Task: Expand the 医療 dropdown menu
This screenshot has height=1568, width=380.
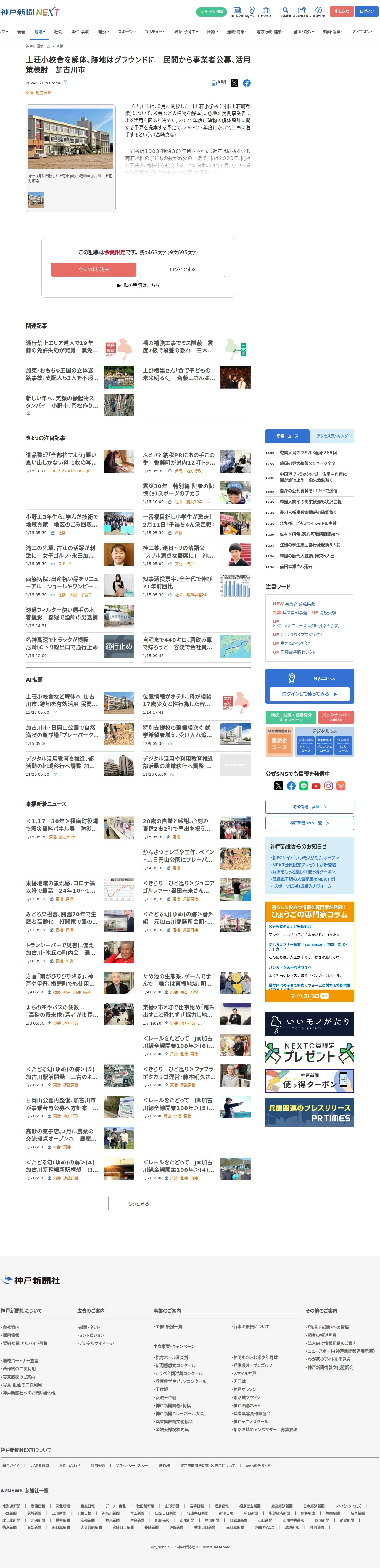Action: (x=212, y=32)
